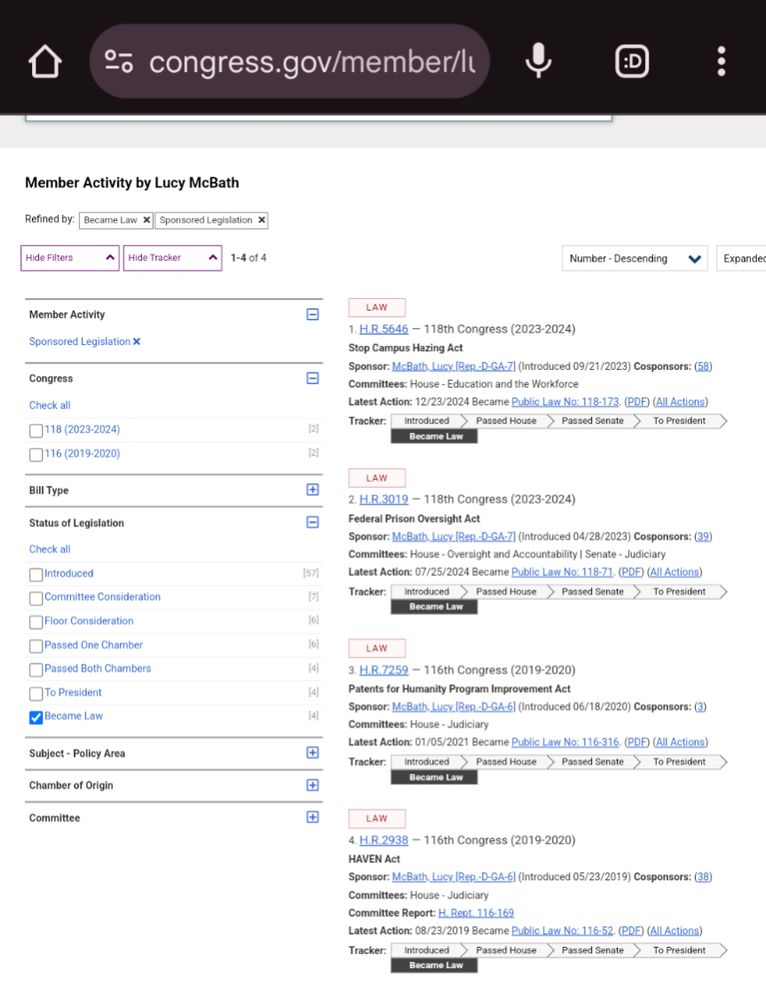This screenshot has height=1000, width=766.
Task: Click Passed Senate tracker step for H.R.7259
Action: pos(593,762)
